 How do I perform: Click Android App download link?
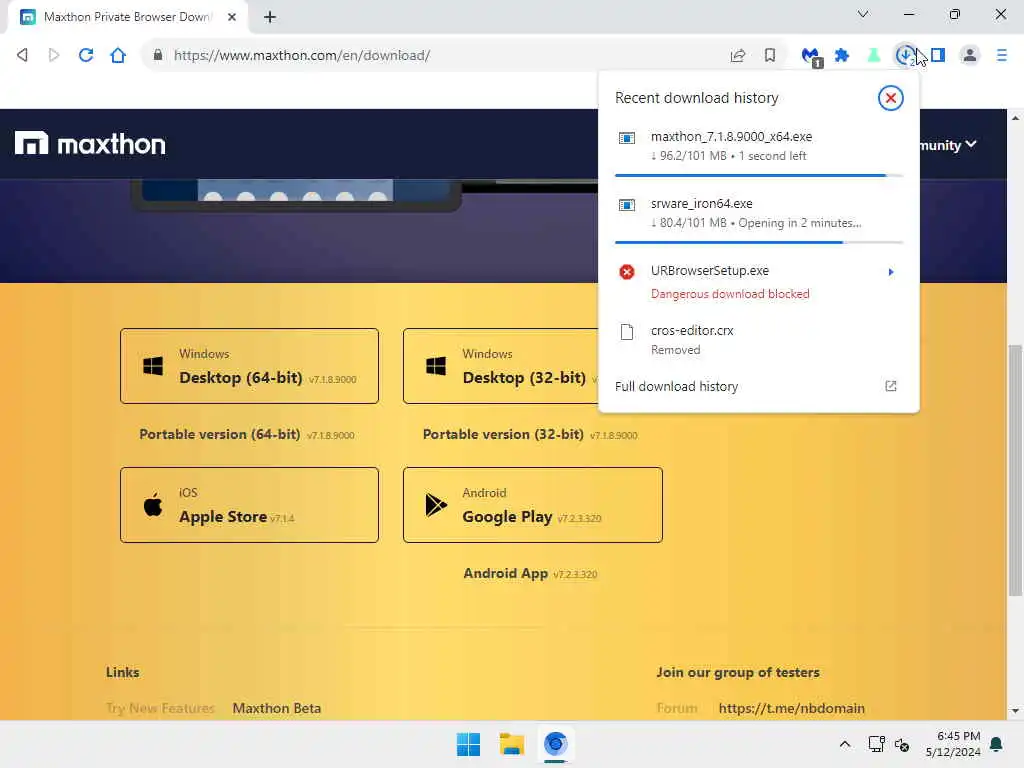coord(530,573)
